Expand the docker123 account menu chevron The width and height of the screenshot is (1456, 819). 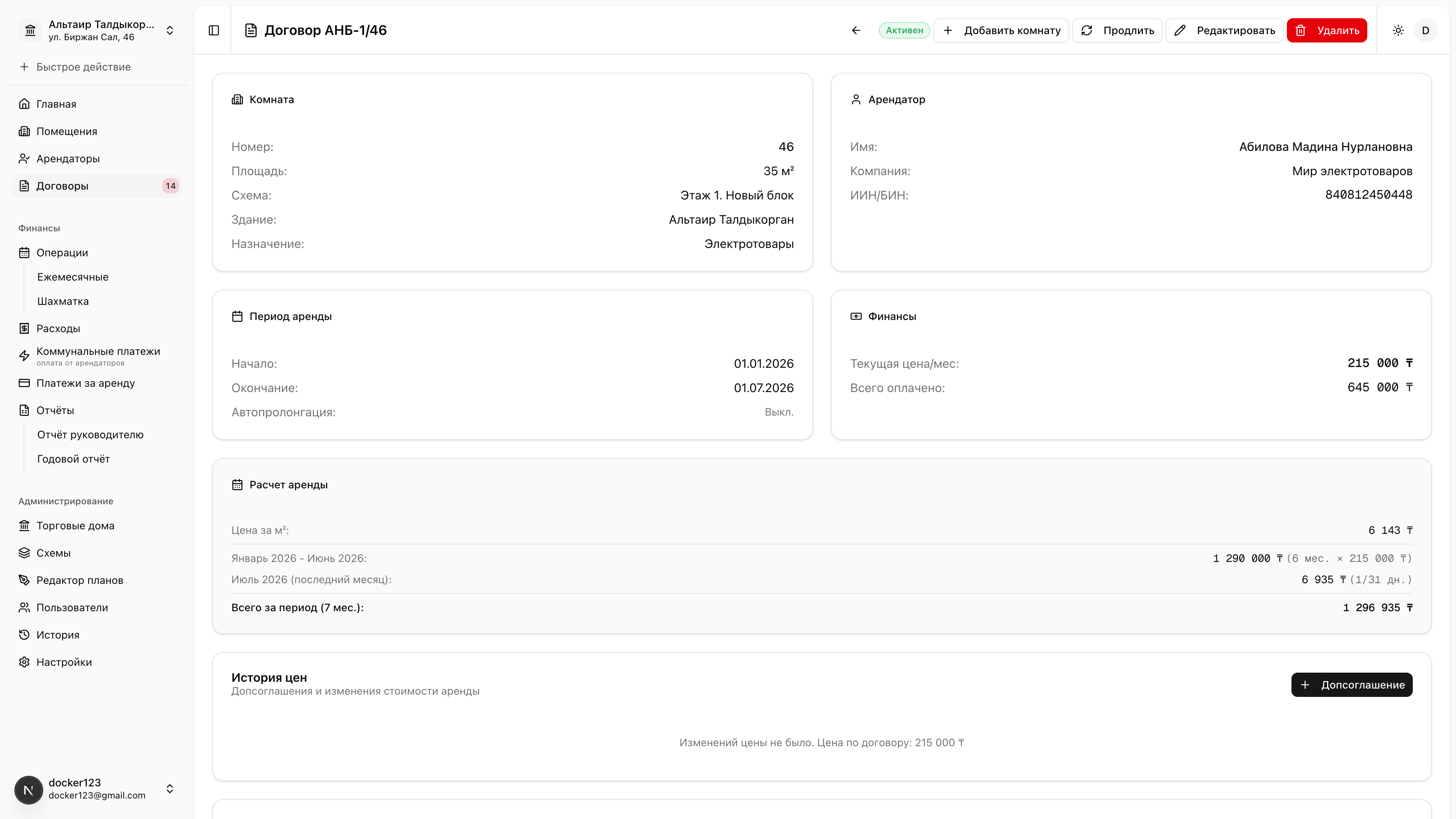(169, 789)
